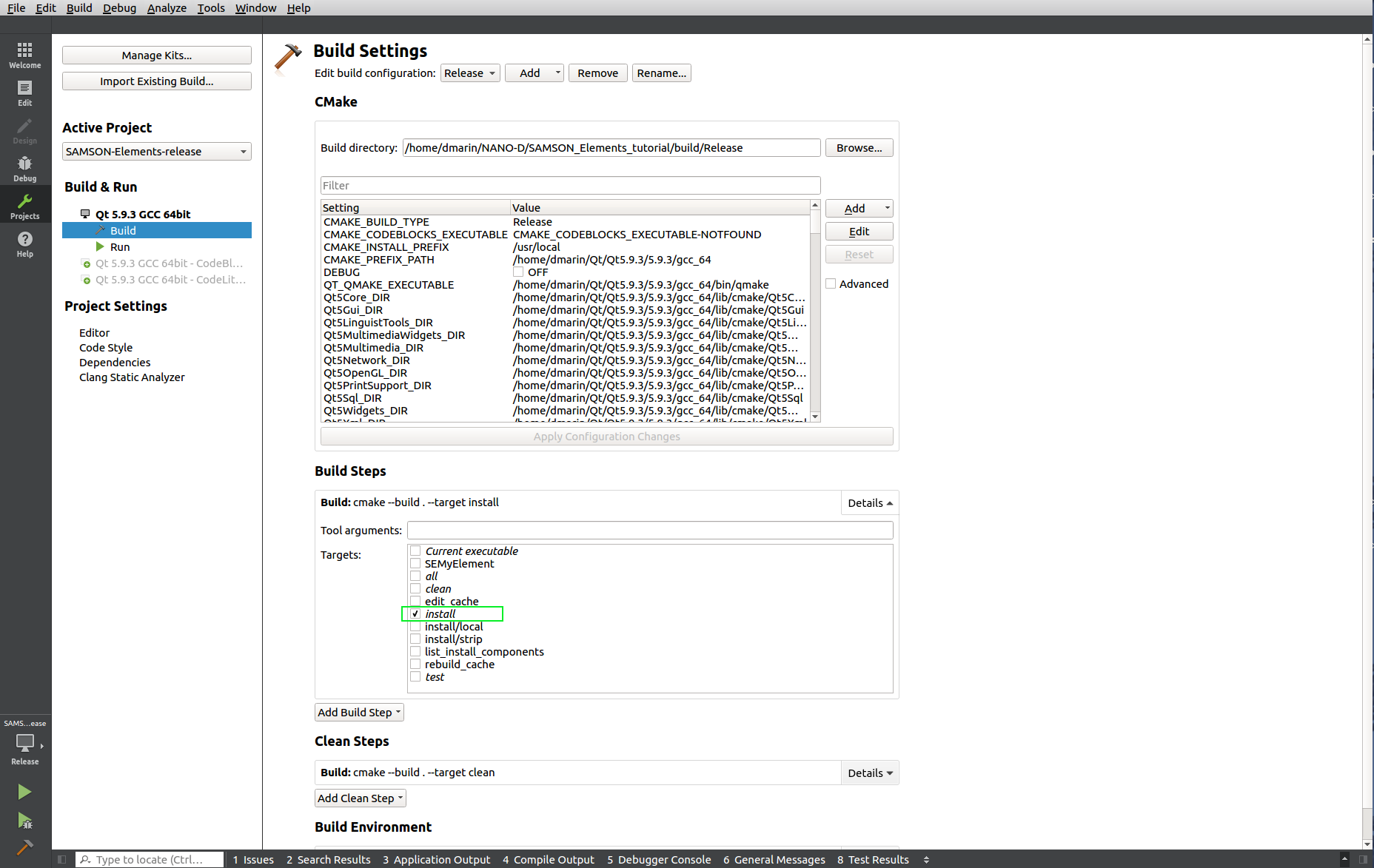1374x868 pixels.
Task: Check the clean target checkbox
Action: pos(416,589)
